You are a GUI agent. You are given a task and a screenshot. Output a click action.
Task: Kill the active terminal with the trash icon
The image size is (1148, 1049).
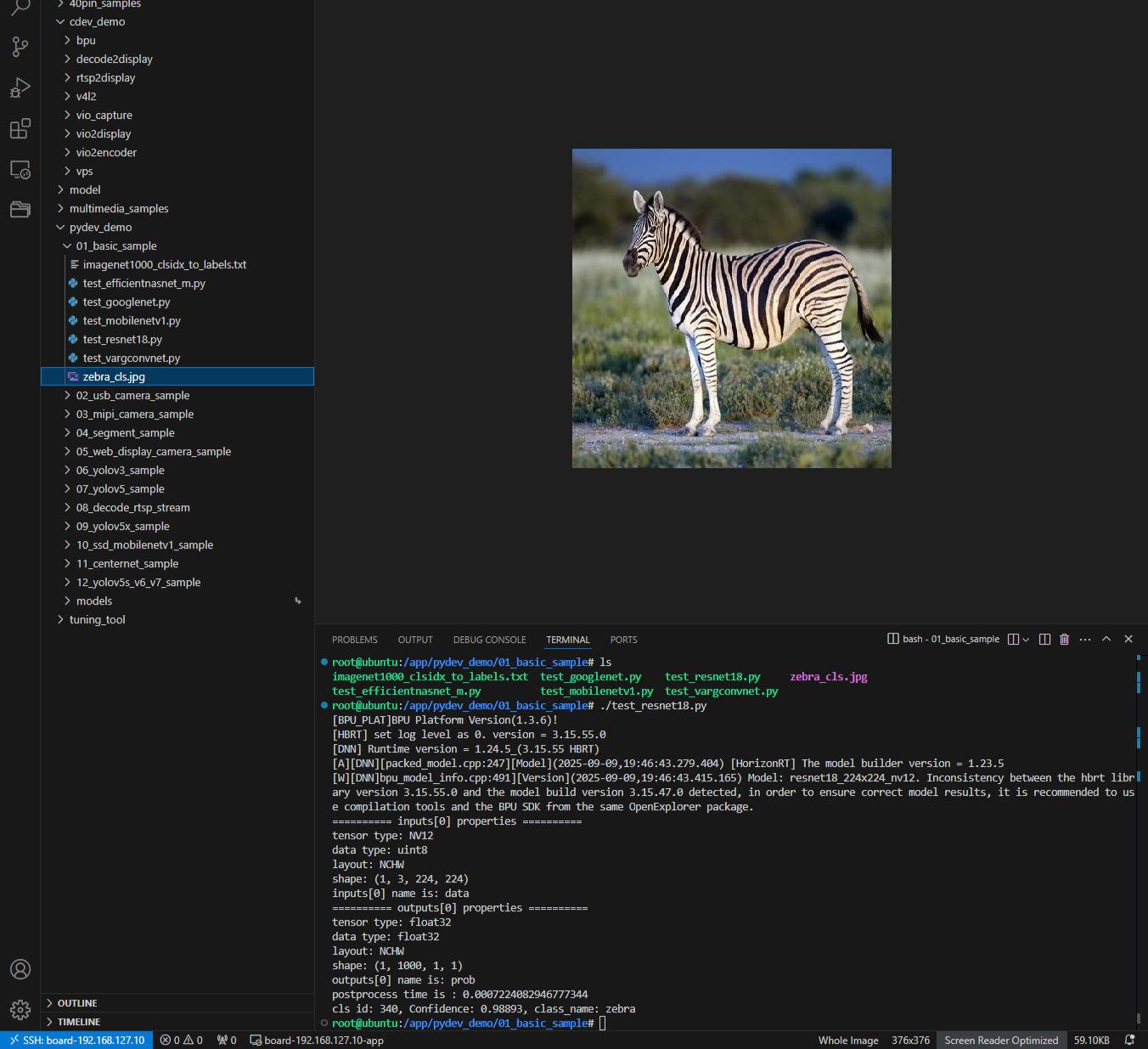pyautogui.click(x=1064, y=639)
